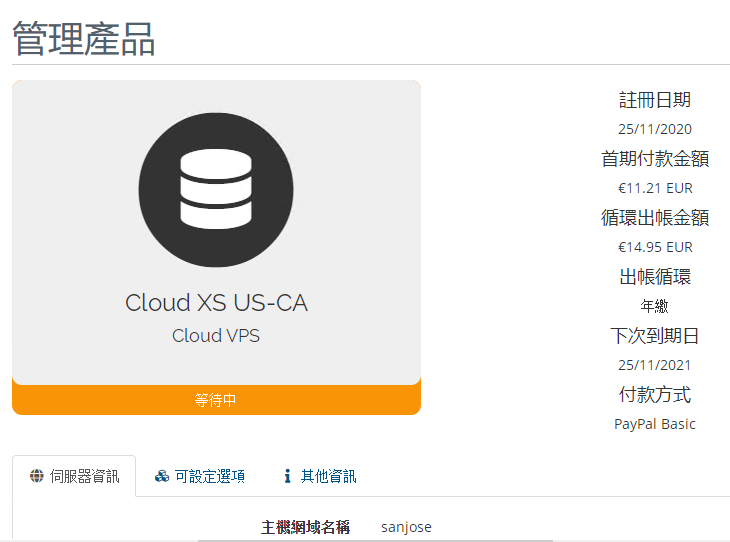
Task: Click the sanjose hostname value
Action: click(x=406, y=527)
